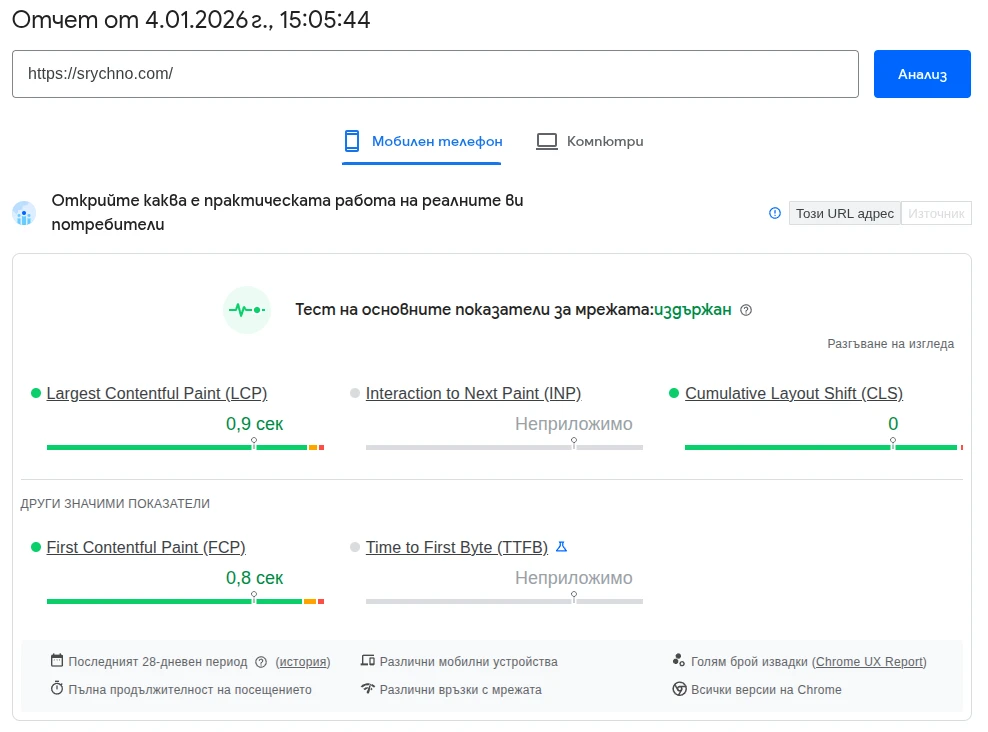Click the mobile phone icon

click(352, 141)
